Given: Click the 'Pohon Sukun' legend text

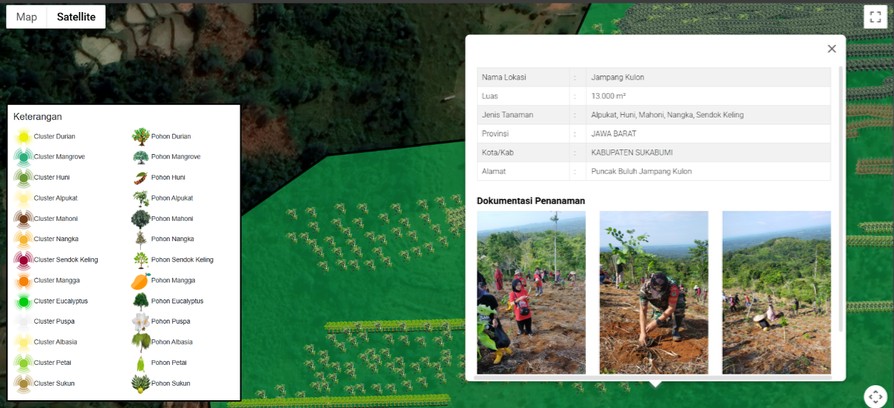Looking at the screenshot, I should (x=170, y=383).
